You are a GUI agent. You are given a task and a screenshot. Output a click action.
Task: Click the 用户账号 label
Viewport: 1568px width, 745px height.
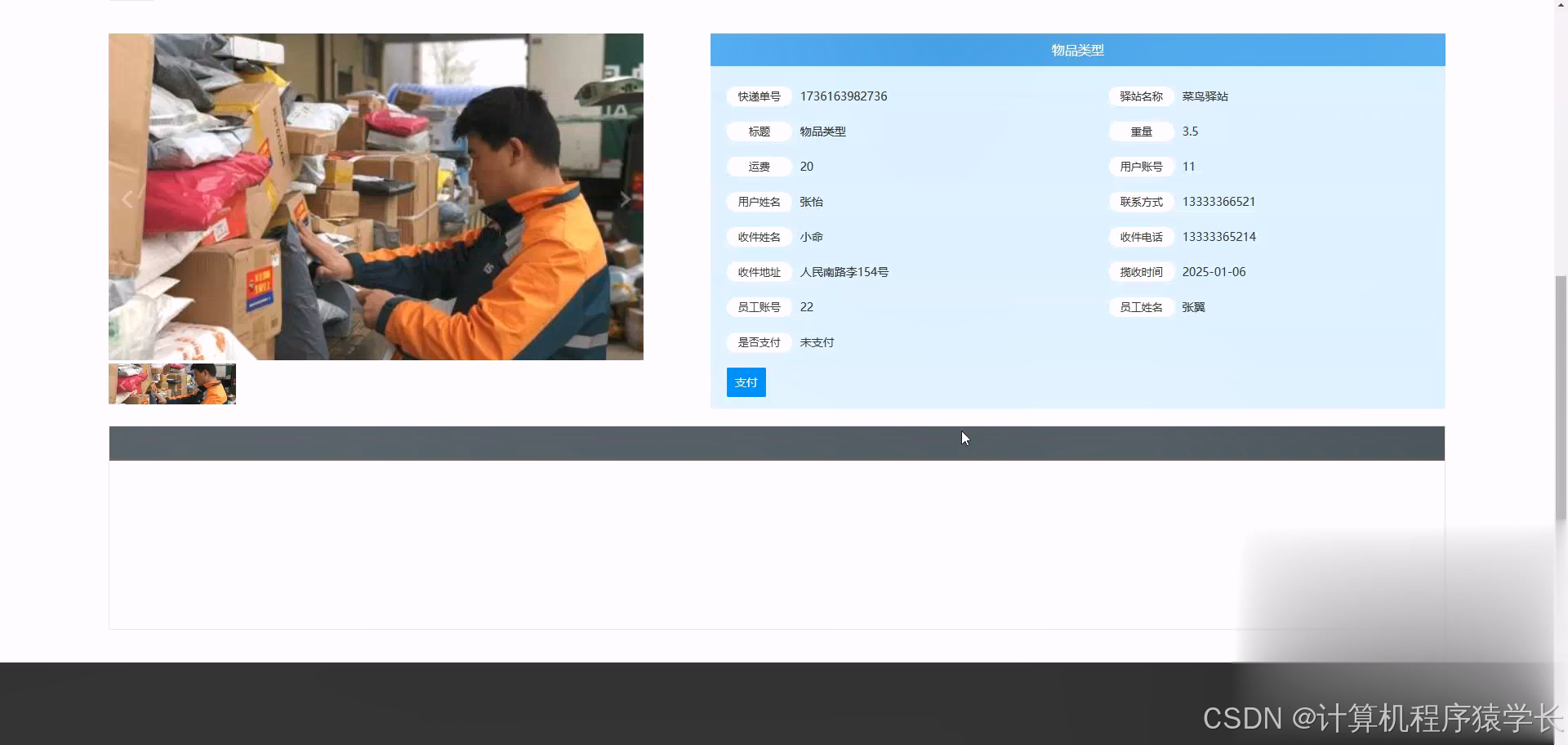coord(1141,167)
